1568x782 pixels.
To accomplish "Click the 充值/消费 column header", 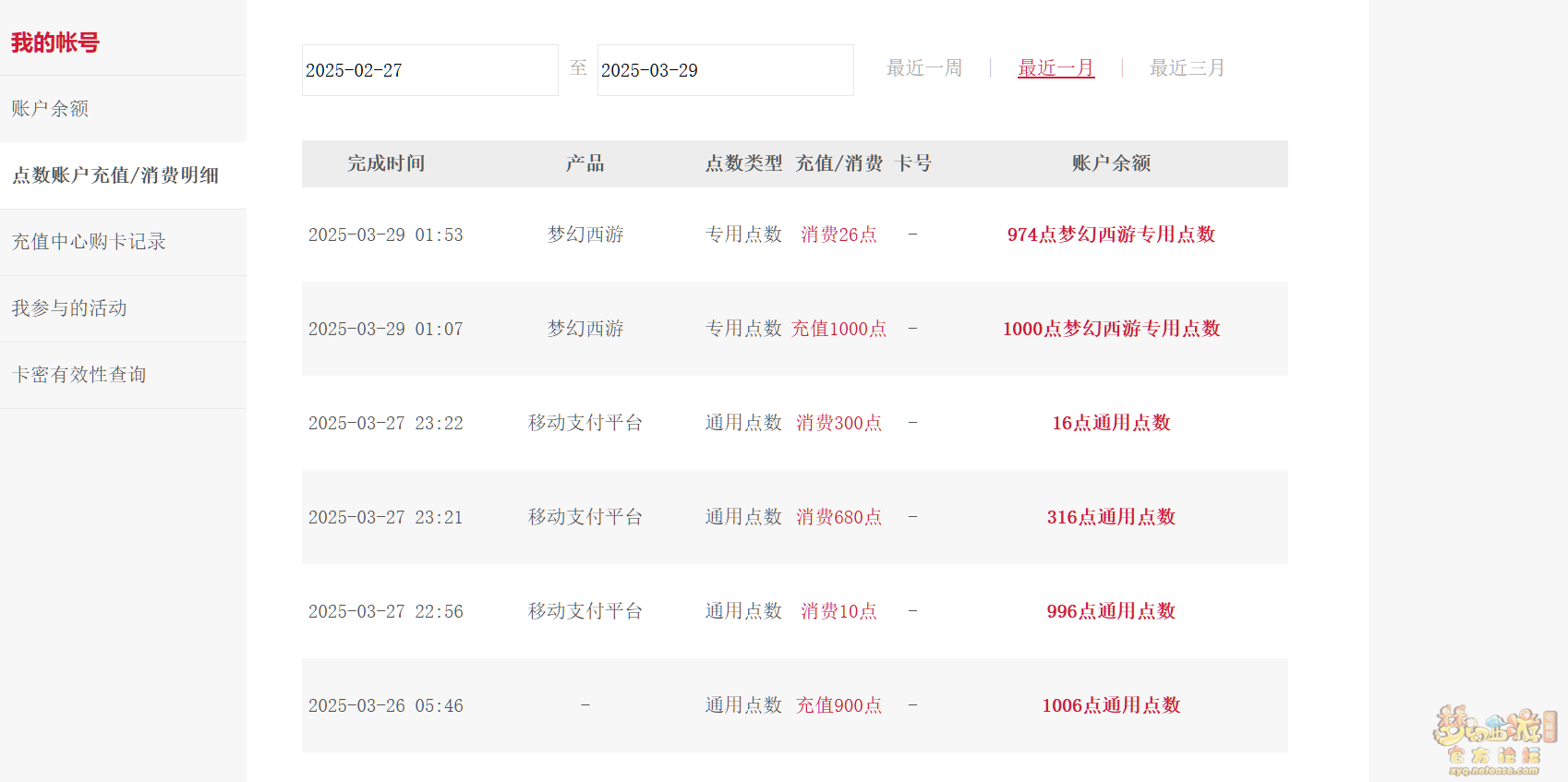I will pos(839,163).
